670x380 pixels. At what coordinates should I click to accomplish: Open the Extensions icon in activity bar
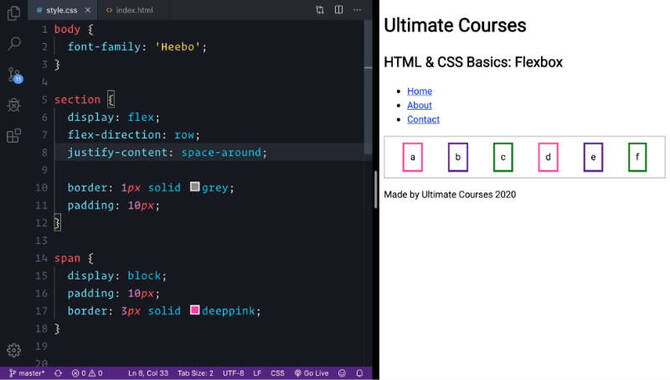point(14,136)
